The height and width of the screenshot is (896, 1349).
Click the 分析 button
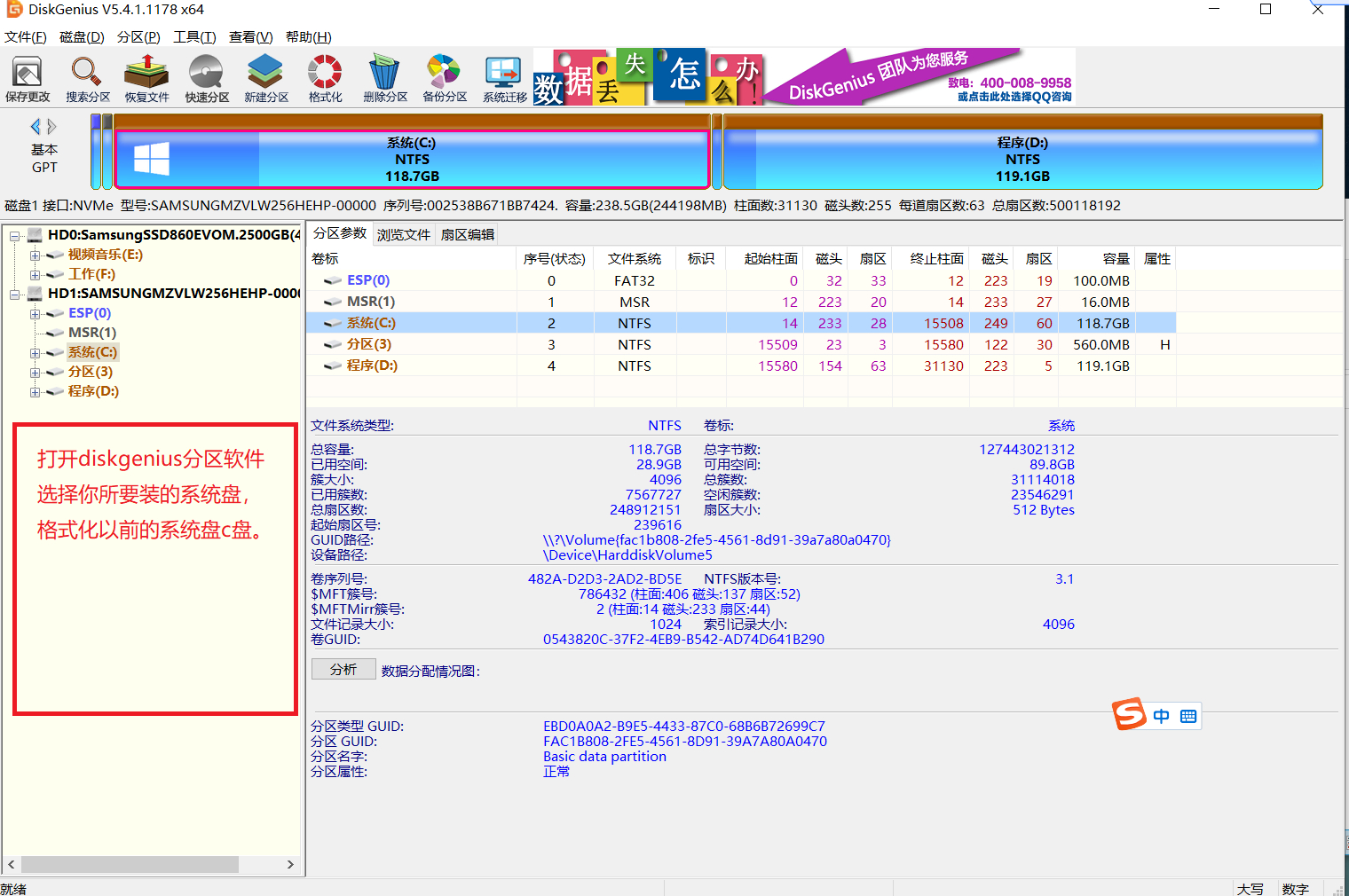click(x=343, y=669)
